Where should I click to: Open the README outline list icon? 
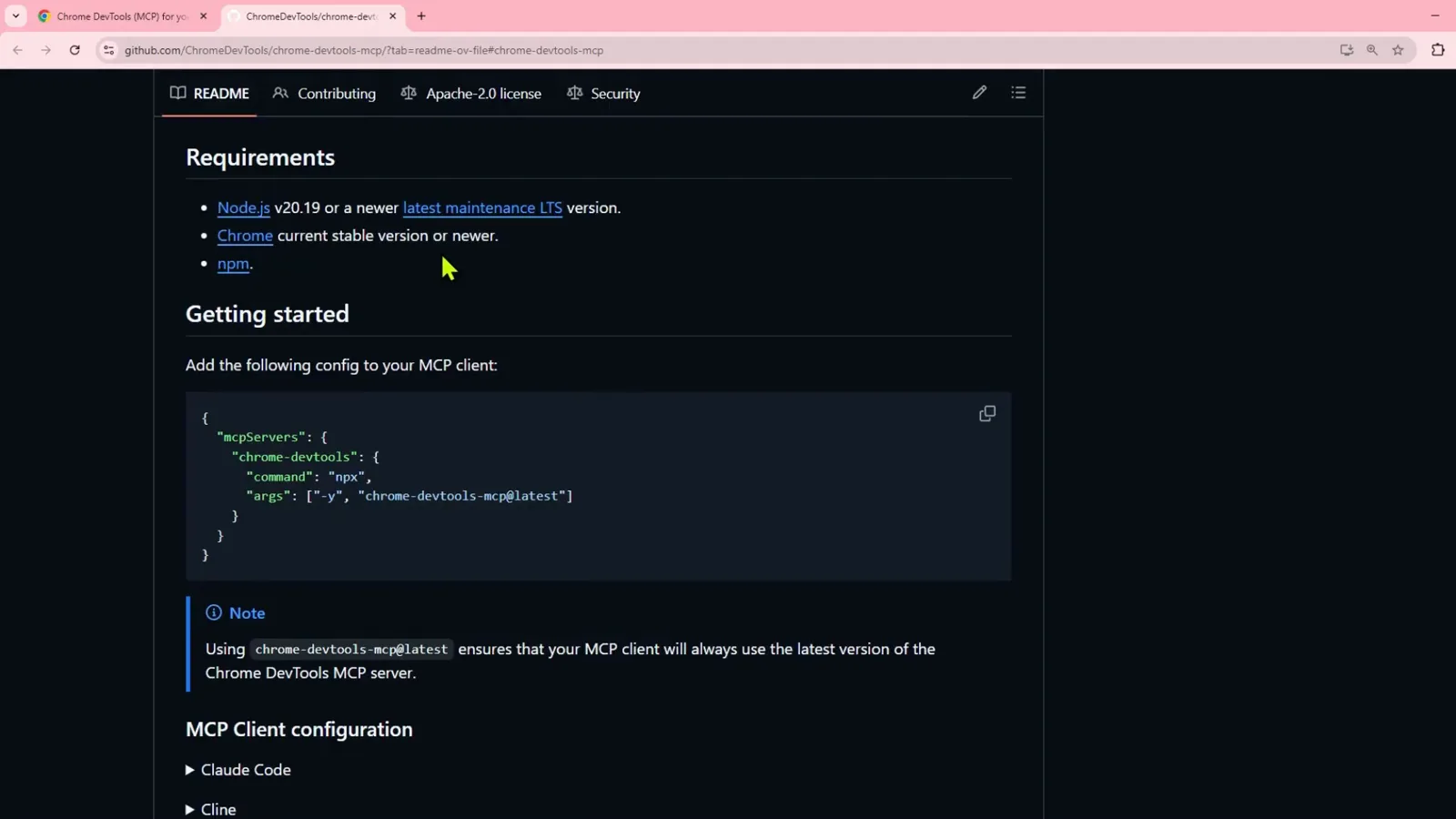point(1018,93)
